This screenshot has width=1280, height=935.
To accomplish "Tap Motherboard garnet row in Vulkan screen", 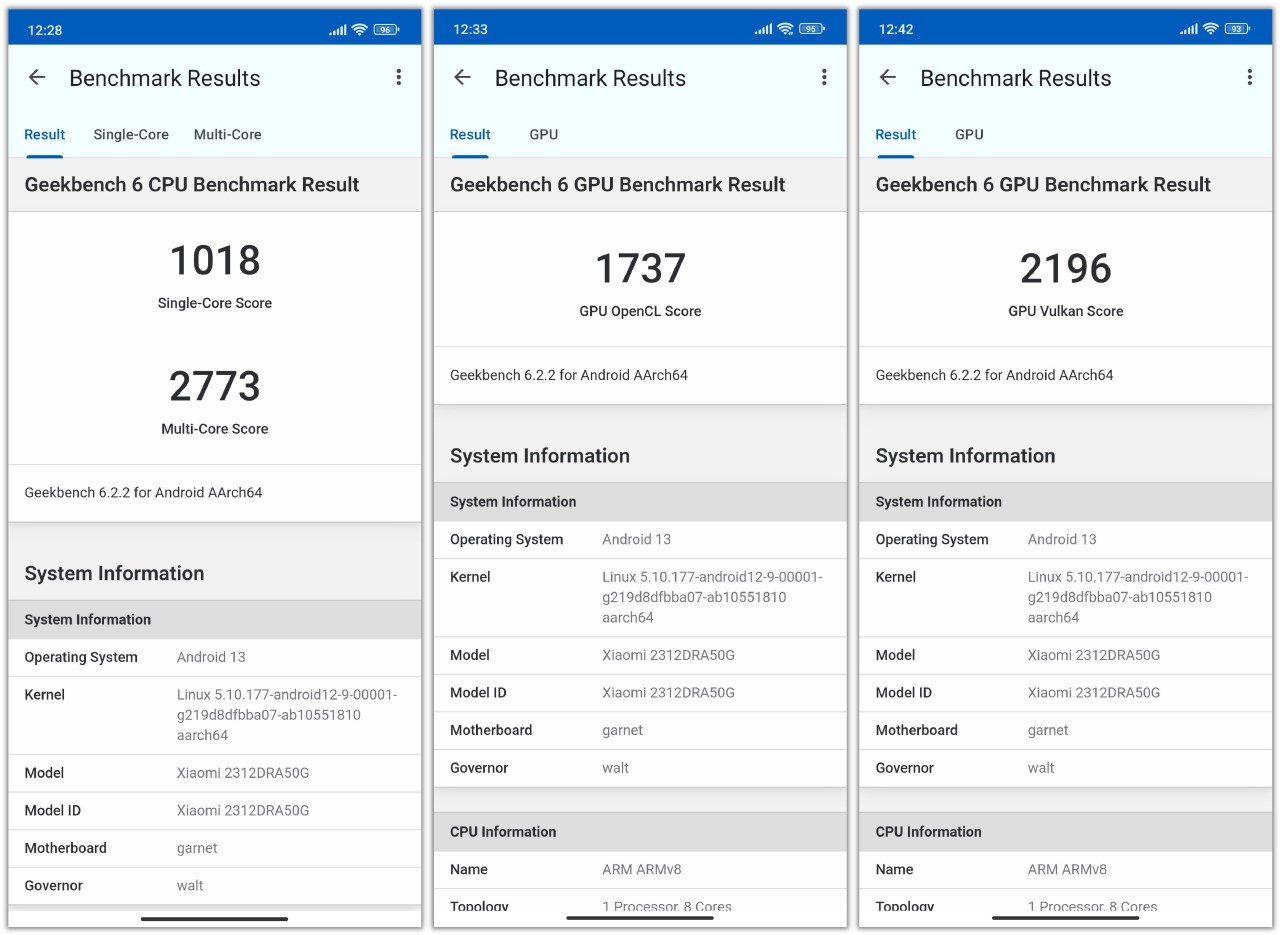I will tap(1066, 730).
